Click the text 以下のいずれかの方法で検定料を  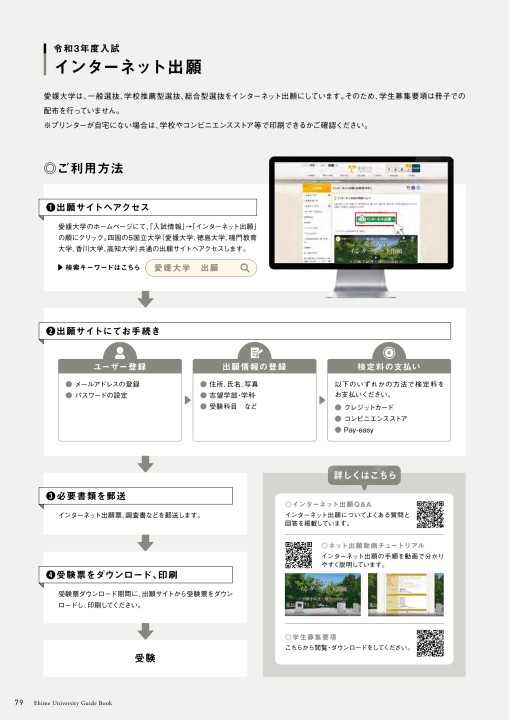(390, 384)
